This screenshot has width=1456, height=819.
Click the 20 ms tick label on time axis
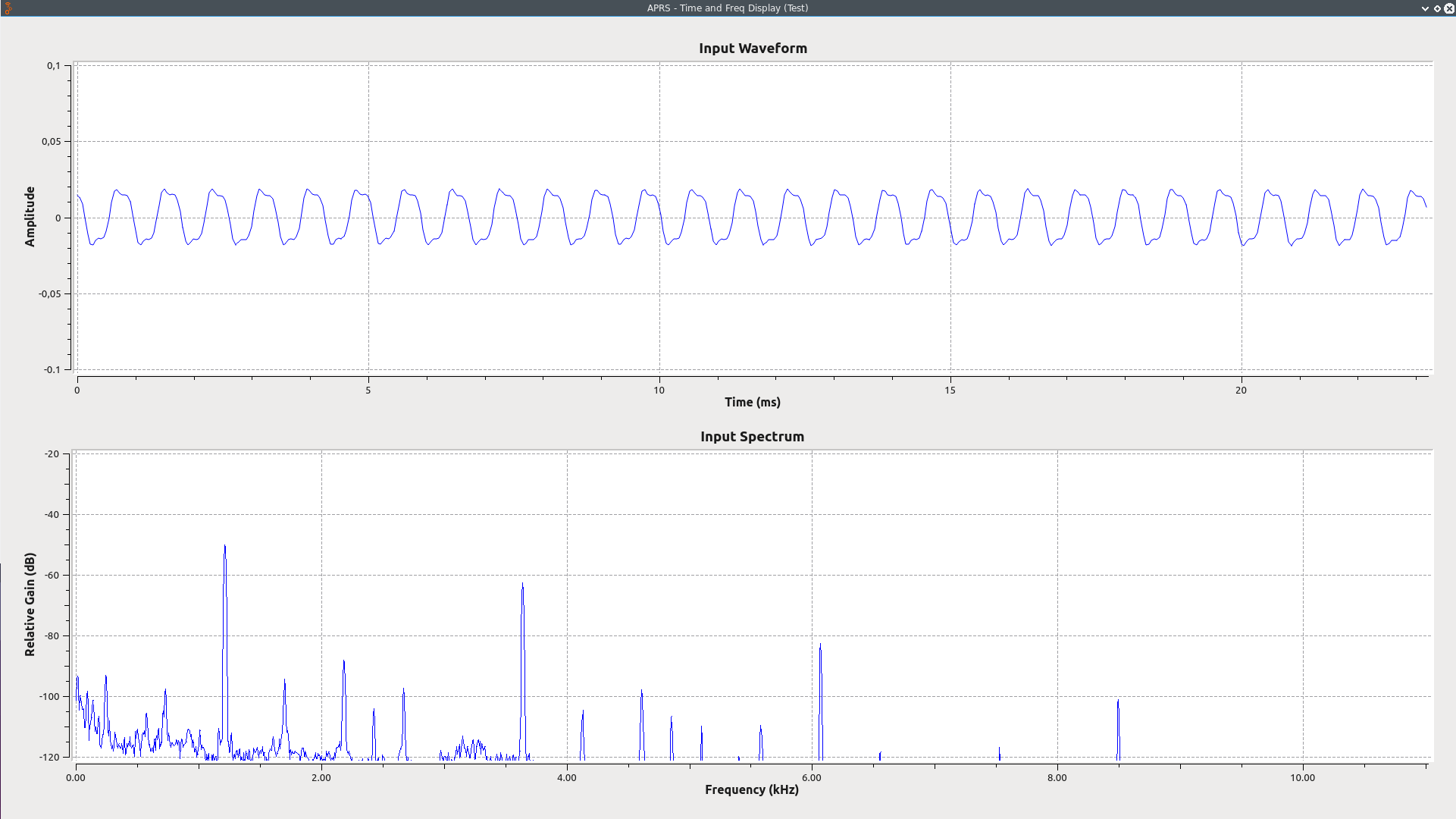tap(1241, 391)
